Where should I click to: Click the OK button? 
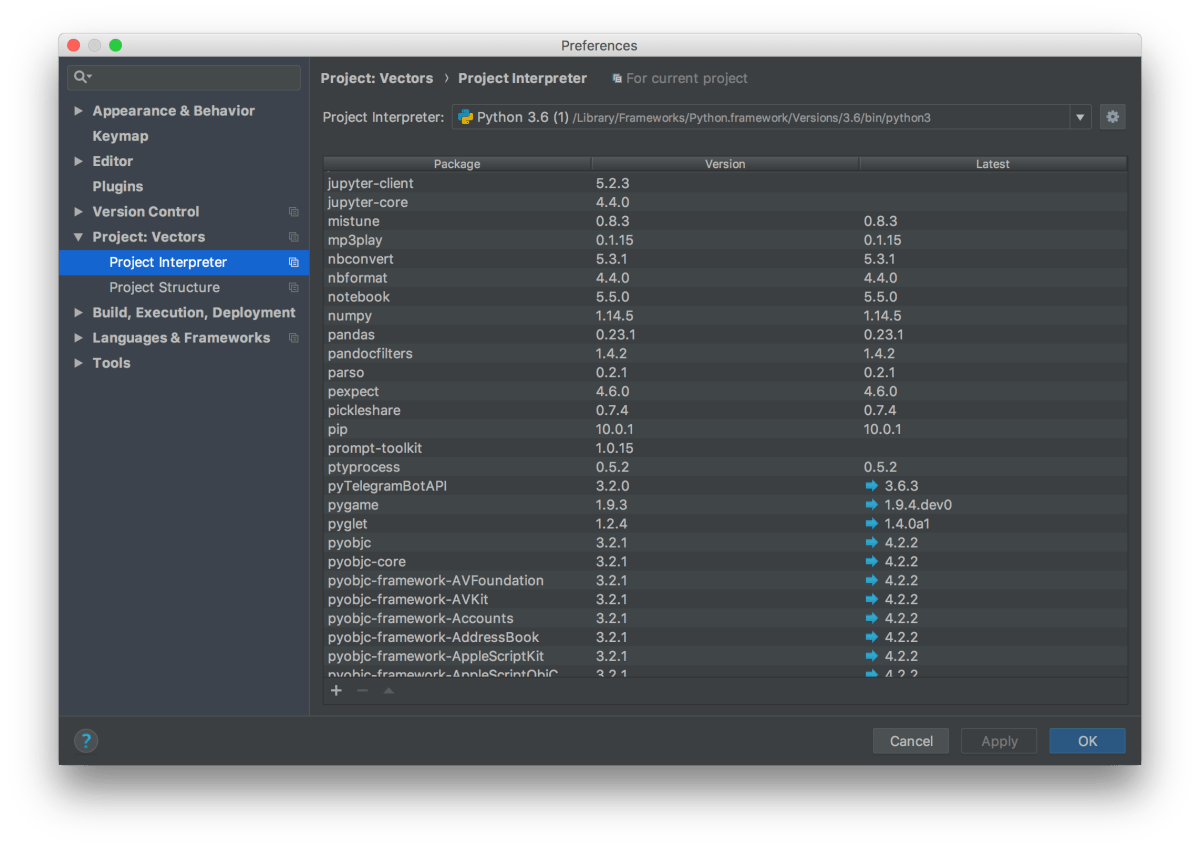coord(1087,741)
